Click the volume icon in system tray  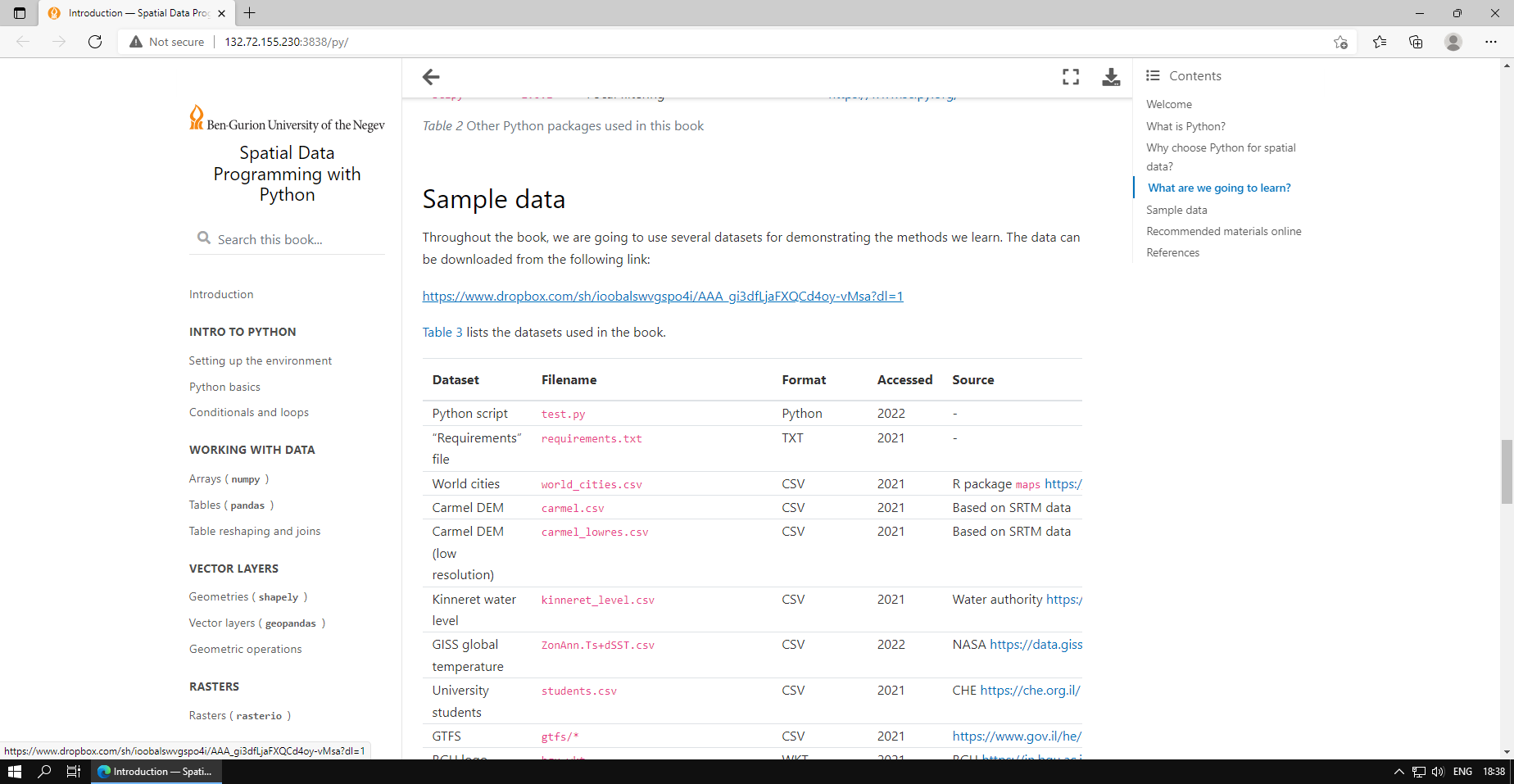tap(1438, 772)
